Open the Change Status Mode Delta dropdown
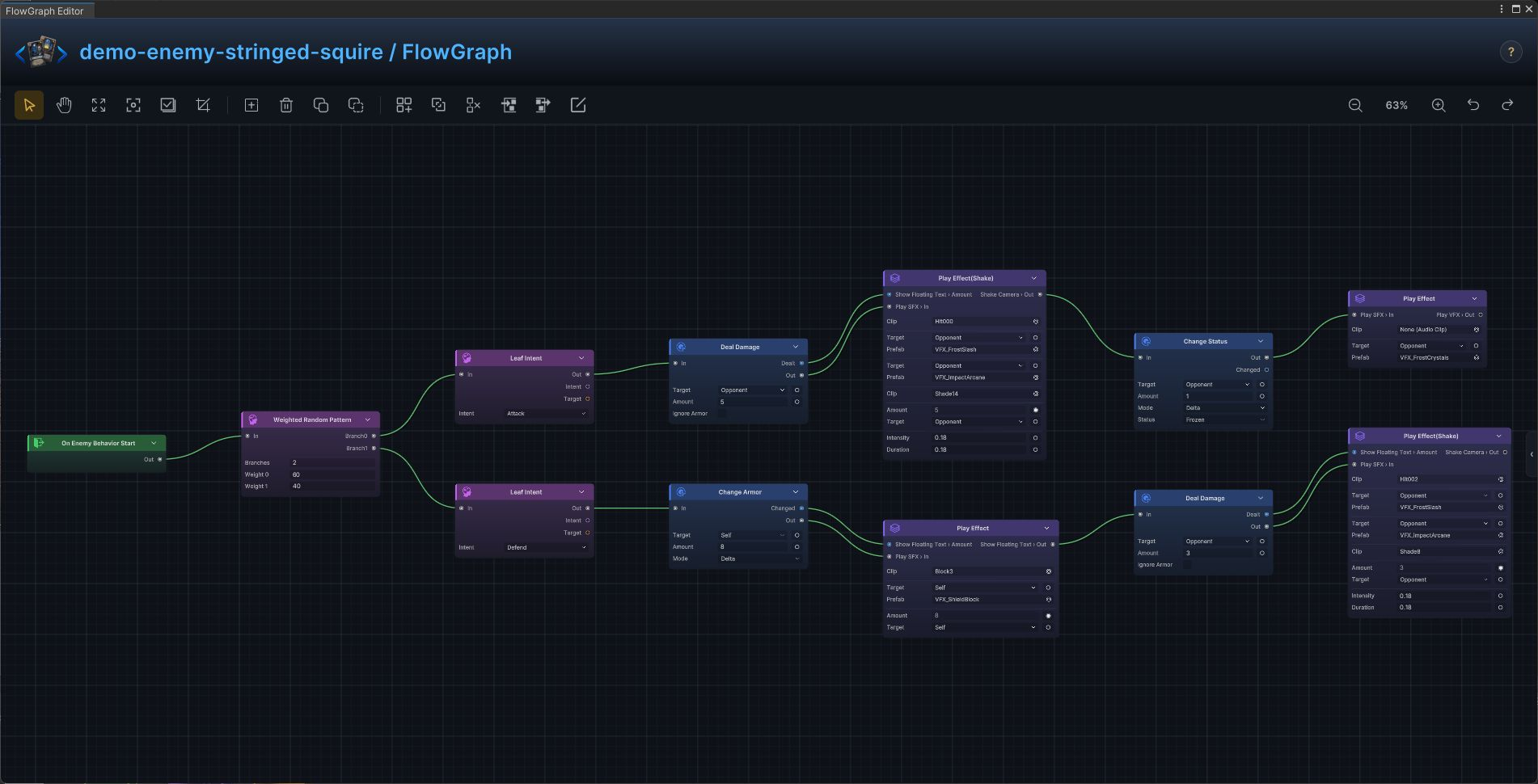The image size is (1538, 784). [x=1225, y=407]
